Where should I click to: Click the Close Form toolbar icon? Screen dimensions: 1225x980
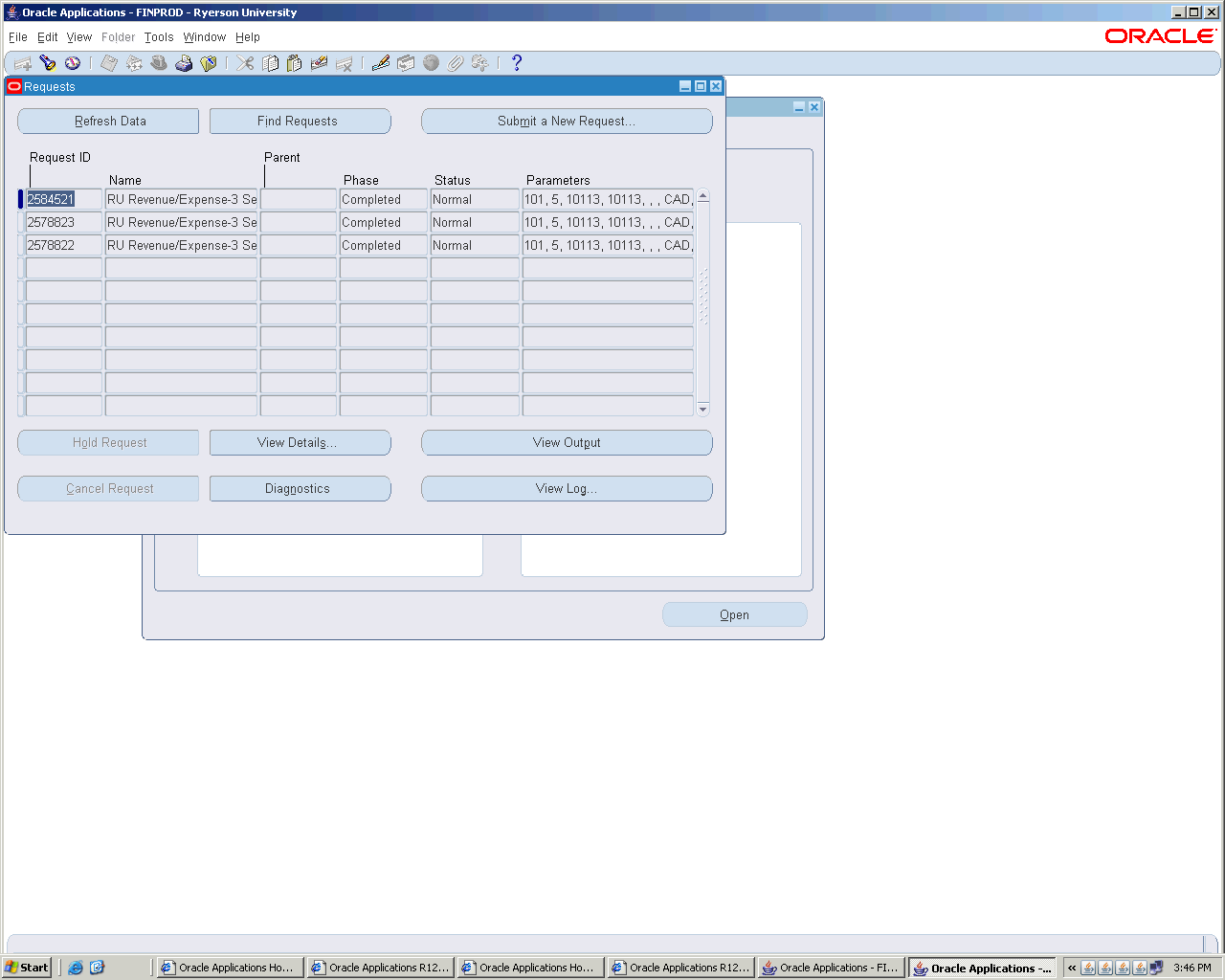point(209,63)
